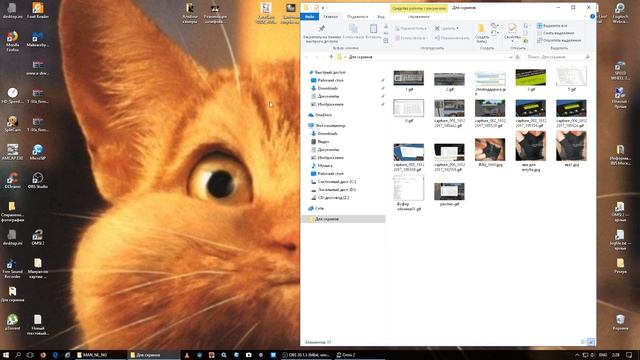640x360 pixels.
Task: Open Properties from the Explorer ribbon
Action: click(x=512, y=33)
